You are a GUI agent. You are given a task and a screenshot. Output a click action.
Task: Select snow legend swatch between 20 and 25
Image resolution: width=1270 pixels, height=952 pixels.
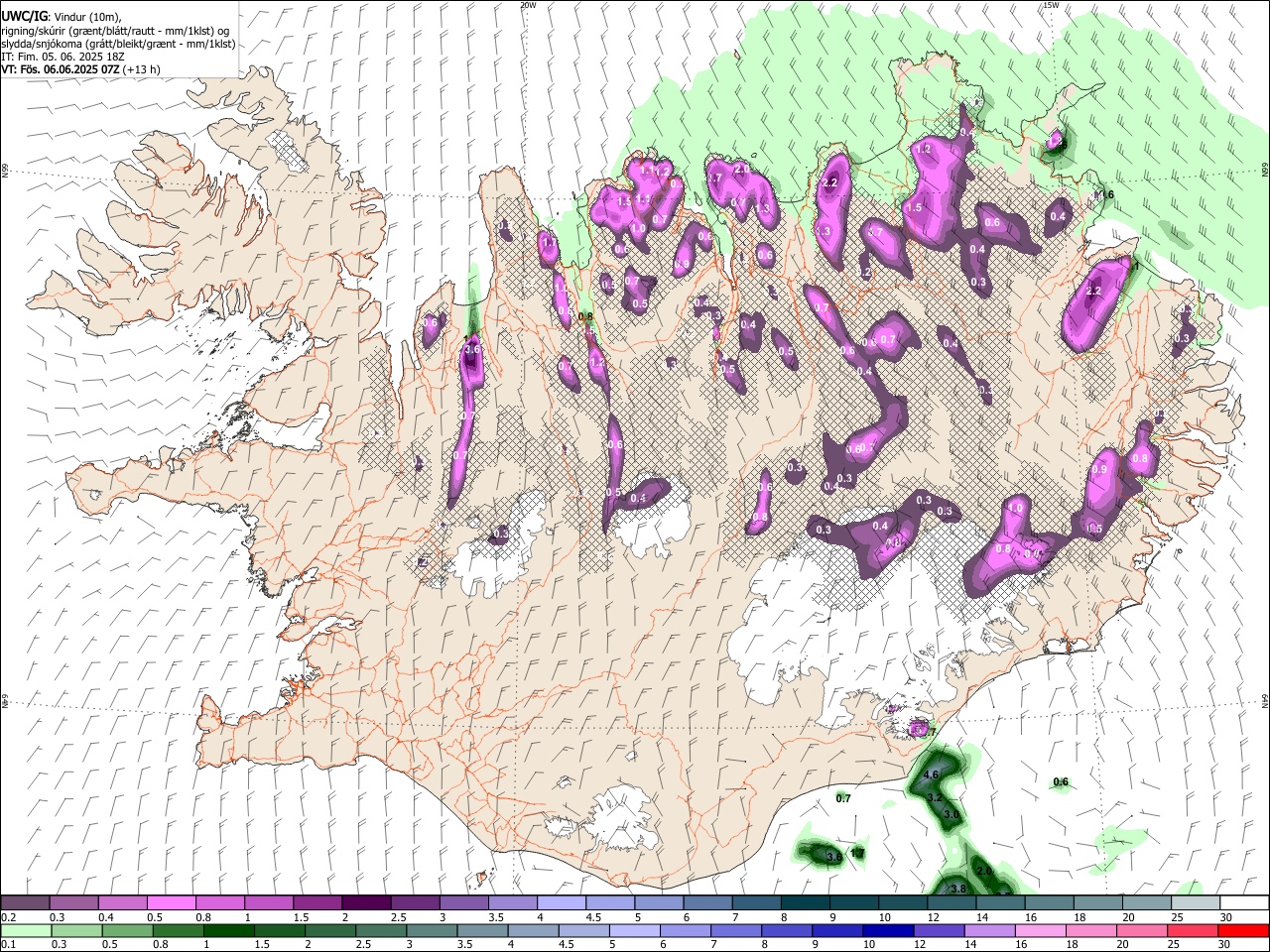[x=1146, y=903]
